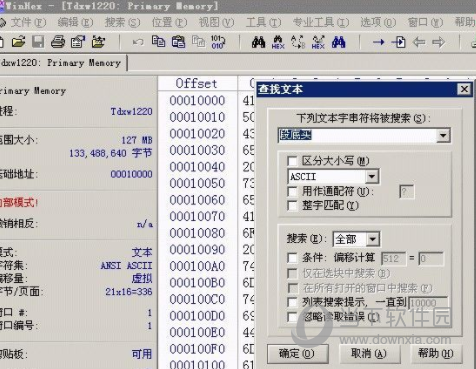The width and height of the screenshot is (476, 369).
Task: Click the 可用 clipboard status value
Action: [142, 354]
